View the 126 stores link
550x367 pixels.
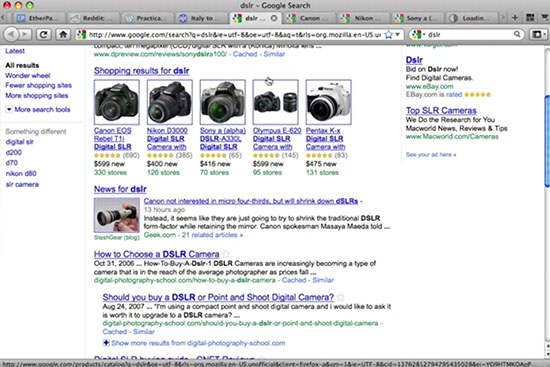pos(163,173)
